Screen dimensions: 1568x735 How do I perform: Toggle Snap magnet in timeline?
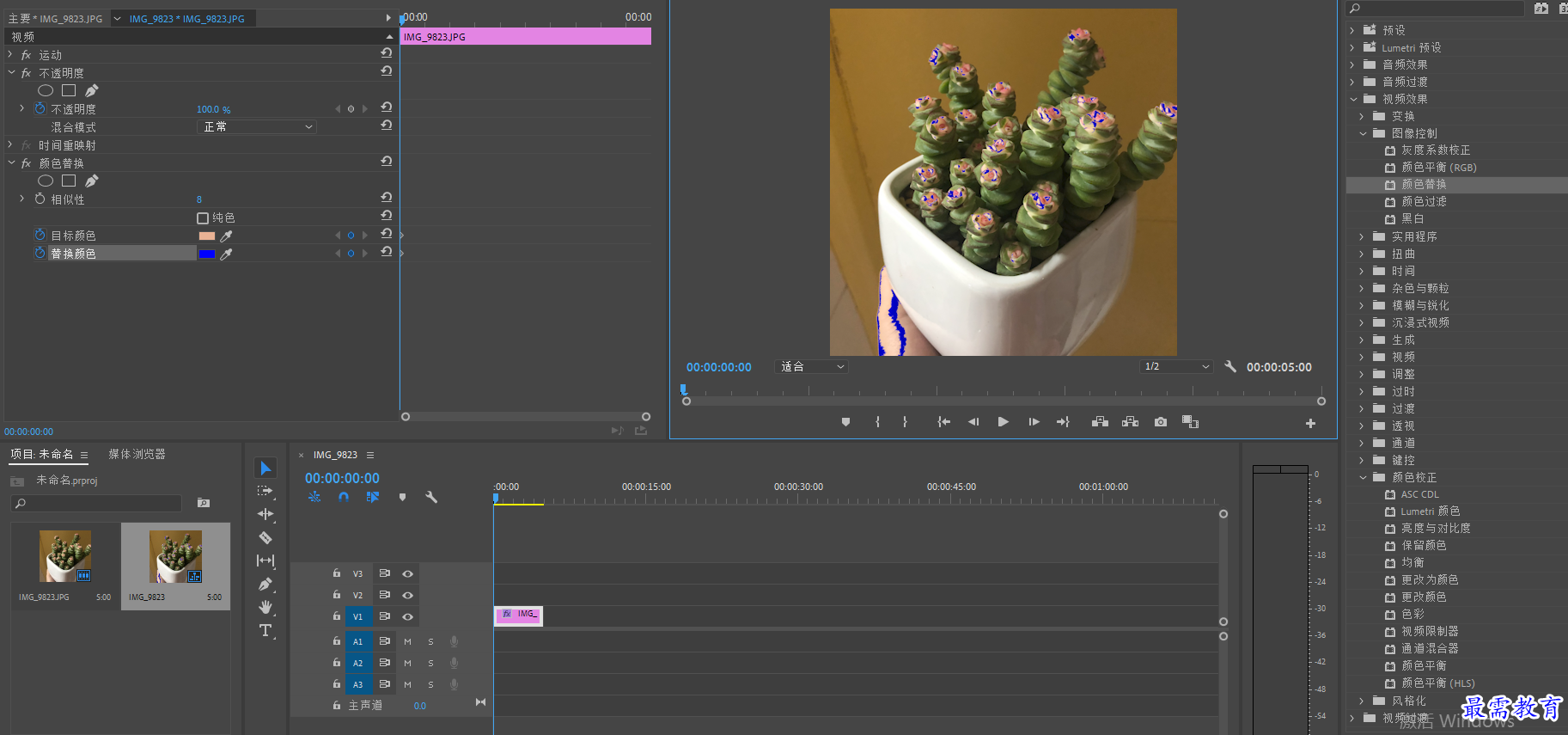click(344, 497)
